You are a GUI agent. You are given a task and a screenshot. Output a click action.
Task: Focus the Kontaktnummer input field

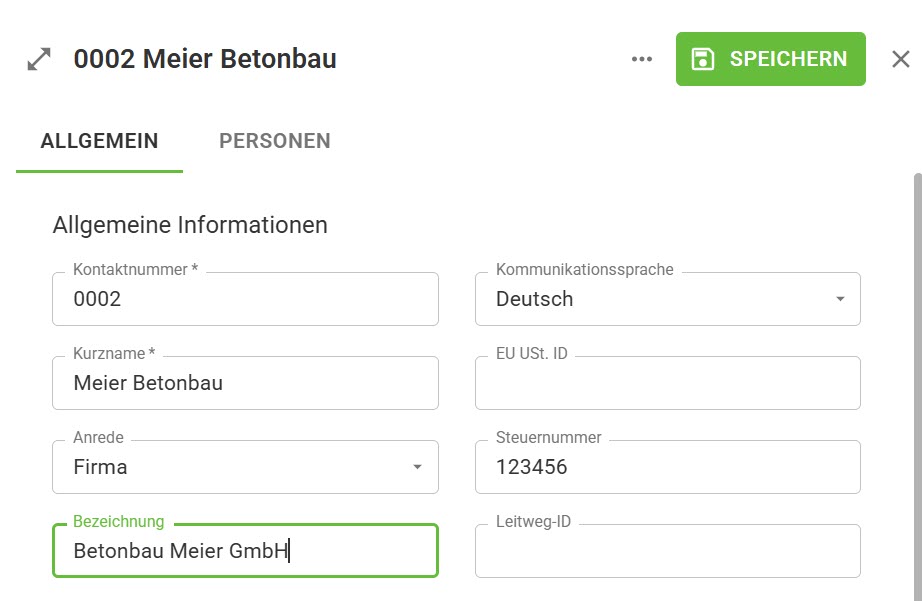pos(245,298)
